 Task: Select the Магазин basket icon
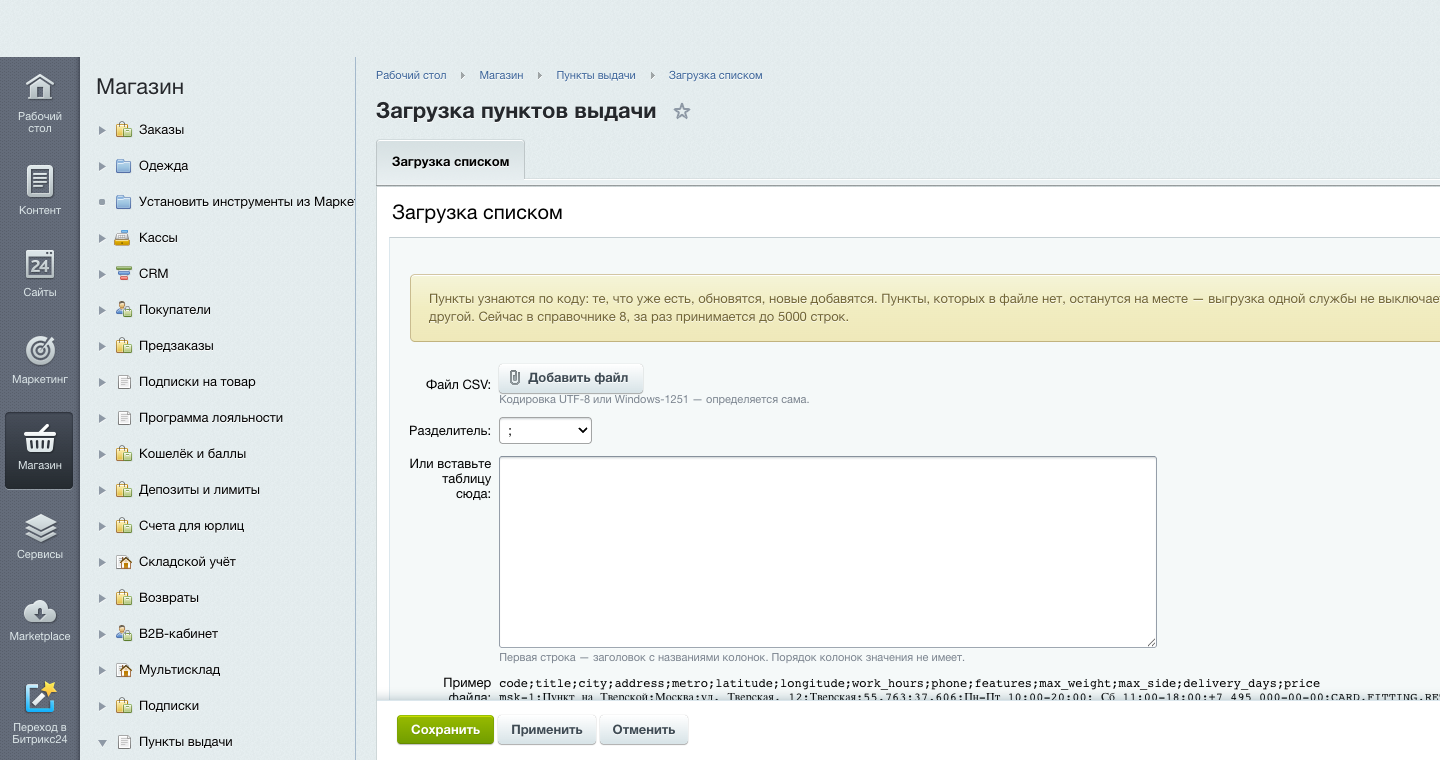40,437
